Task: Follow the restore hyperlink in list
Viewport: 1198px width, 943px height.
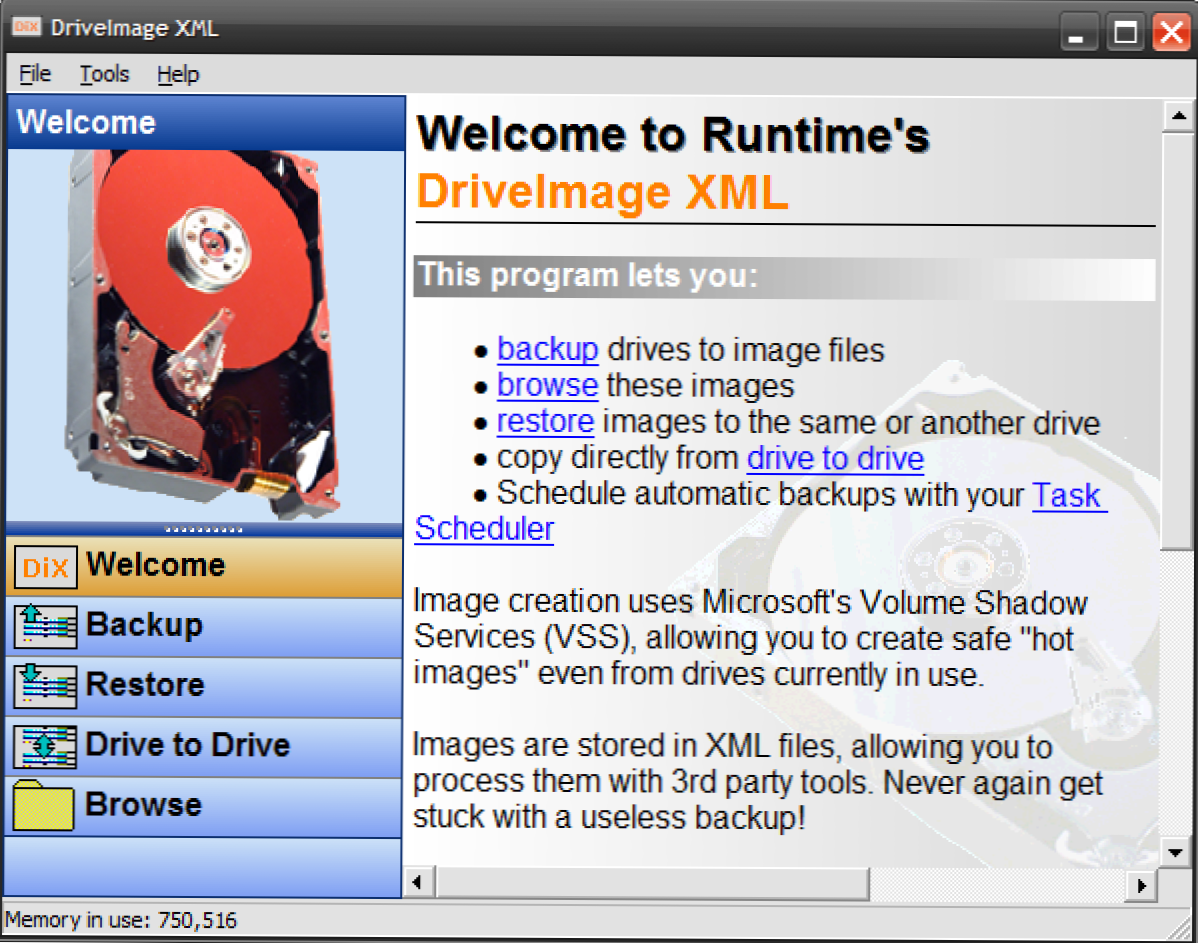Action: pyautogui.click(x=545, y=421)
